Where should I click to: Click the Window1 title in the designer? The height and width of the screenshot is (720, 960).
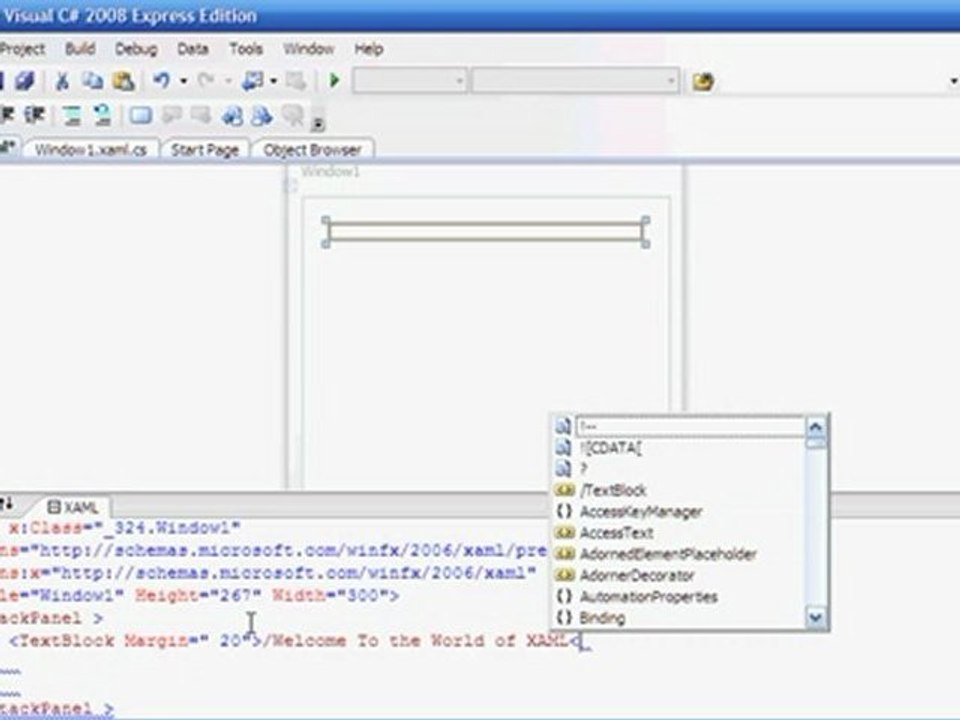pyautogui.click(x=331, y=172)
